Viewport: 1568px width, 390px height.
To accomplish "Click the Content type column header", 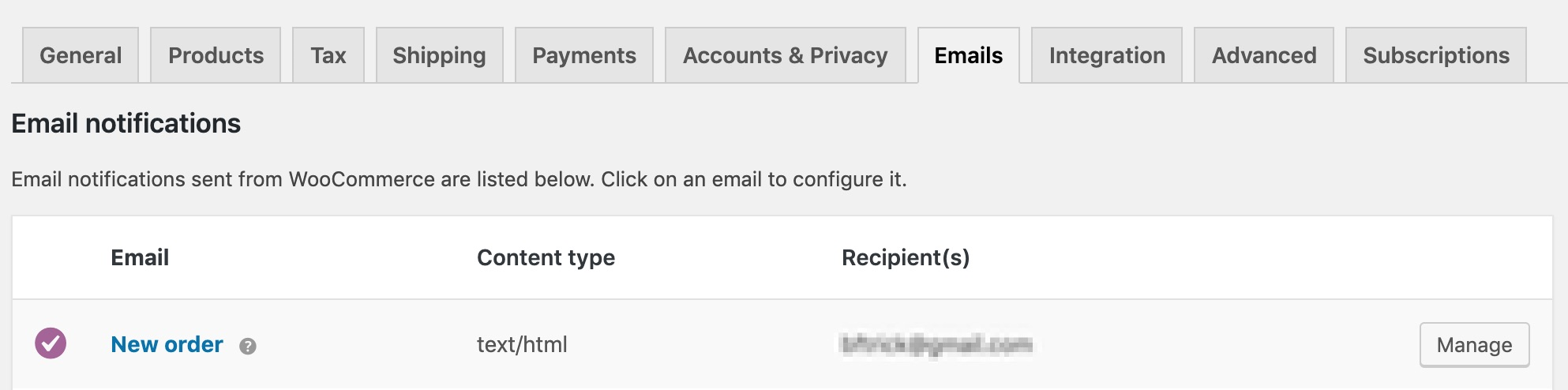I will tap(546, 257).
